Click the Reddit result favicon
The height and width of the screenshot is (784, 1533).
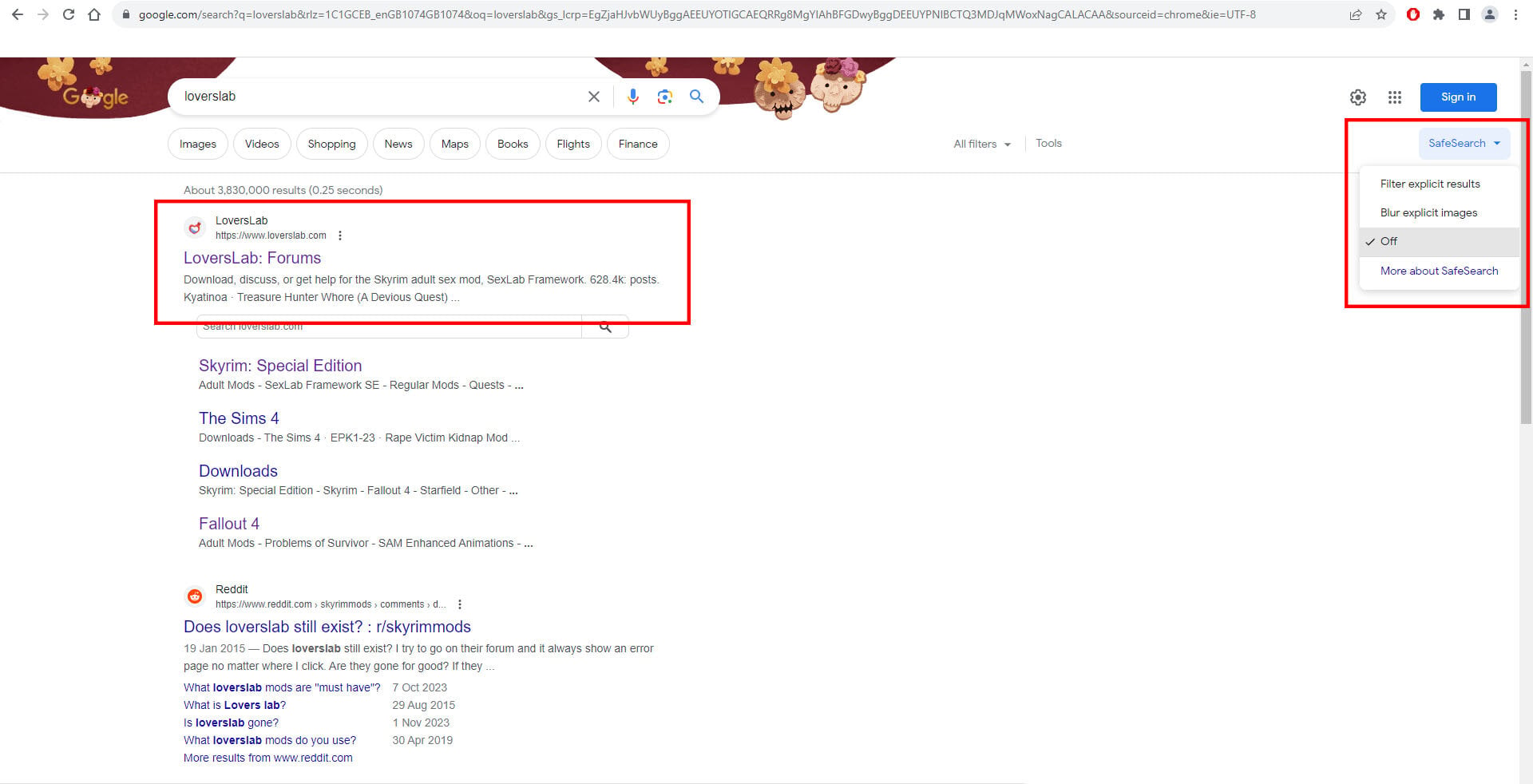click(x=195, y=596)
